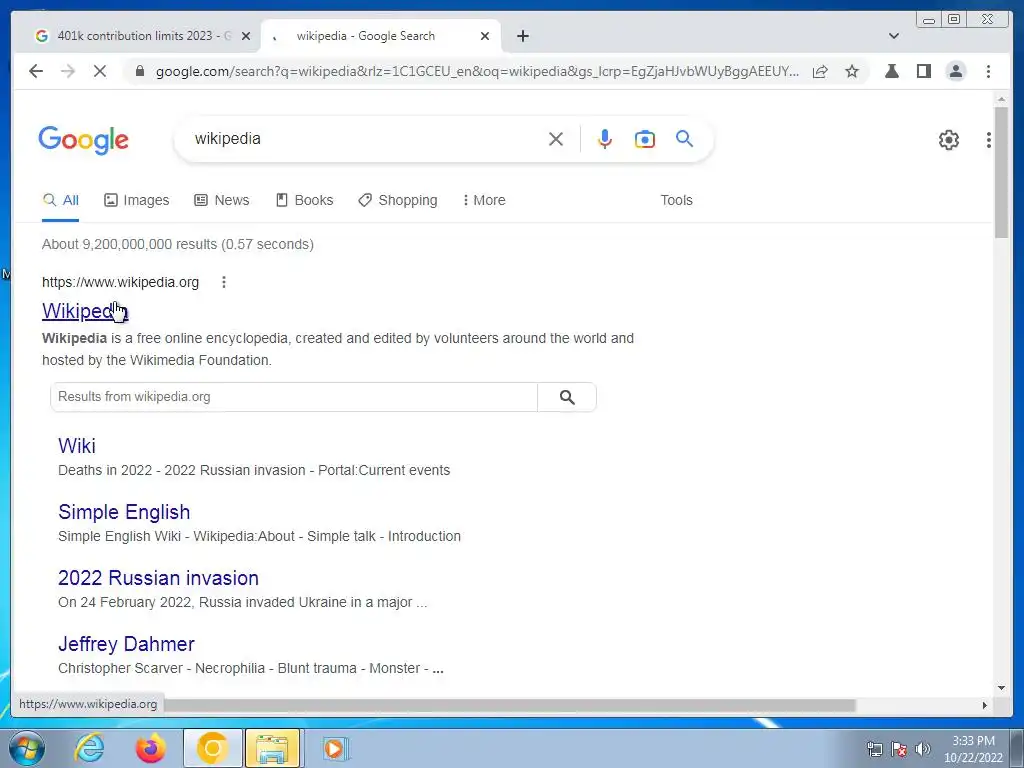Switch to Shopping results tab

point(398,200)
